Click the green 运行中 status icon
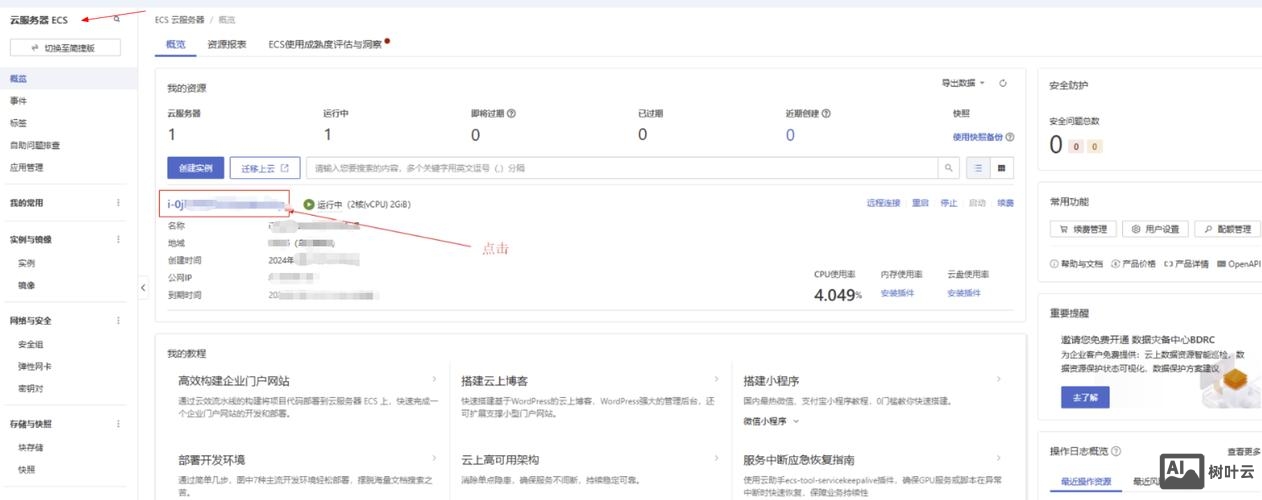Image resolution: width=1262 pixels, height=500 pixels. (309, 205)
